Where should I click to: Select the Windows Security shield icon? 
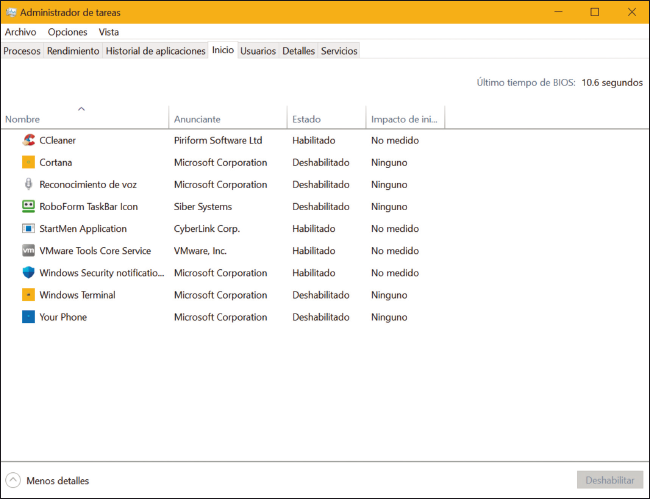coord(29,273)
